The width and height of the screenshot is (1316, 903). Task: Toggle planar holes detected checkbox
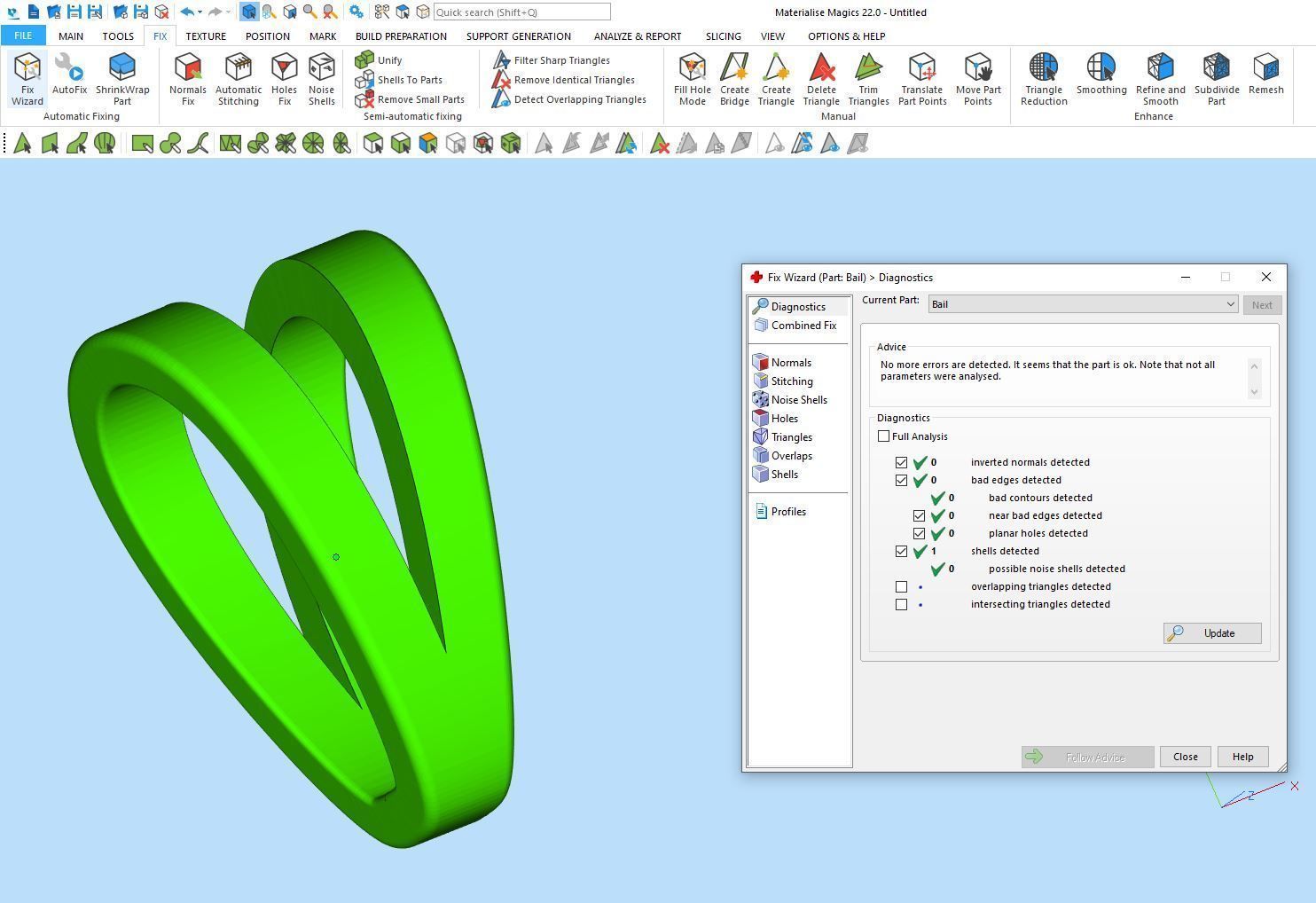(x=919, y=533)
